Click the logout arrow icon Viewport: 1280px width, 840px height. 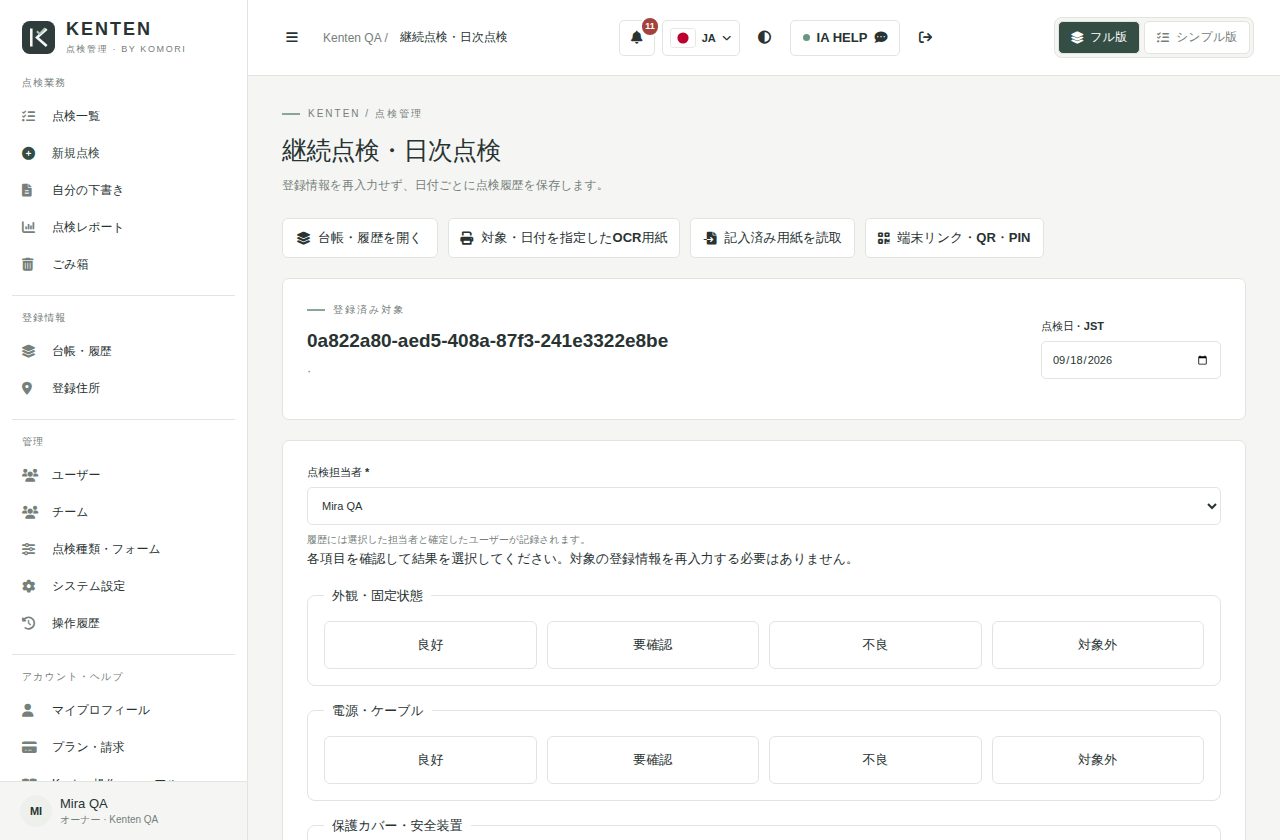(926, 37)
